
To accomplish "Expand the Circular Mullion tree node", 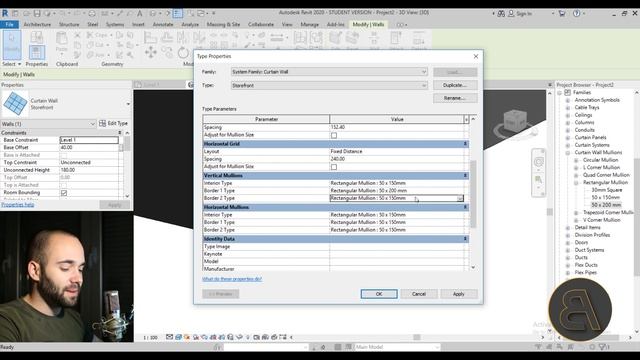I will 576,160.
